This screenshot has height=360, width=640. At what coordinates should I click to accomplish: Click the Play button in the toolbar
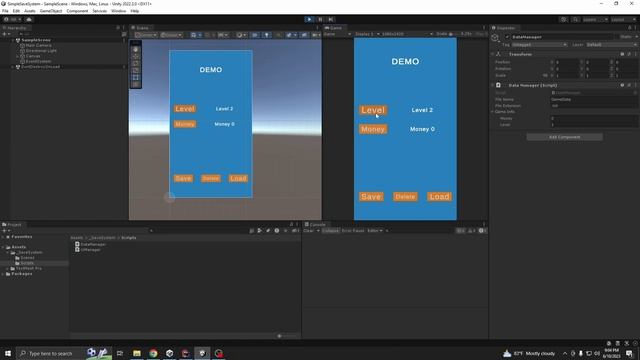309,19
